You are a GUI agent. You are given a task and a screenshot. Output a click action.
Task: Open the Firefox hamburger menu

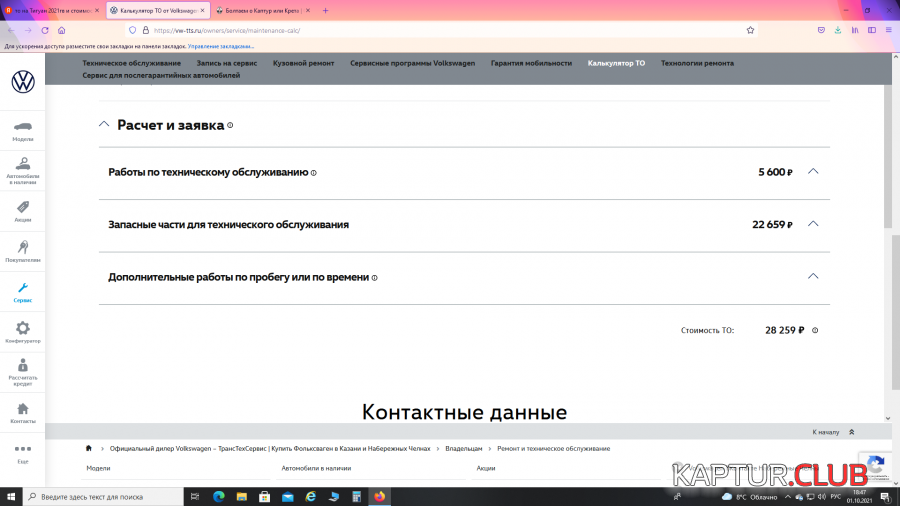click(889, 30)
